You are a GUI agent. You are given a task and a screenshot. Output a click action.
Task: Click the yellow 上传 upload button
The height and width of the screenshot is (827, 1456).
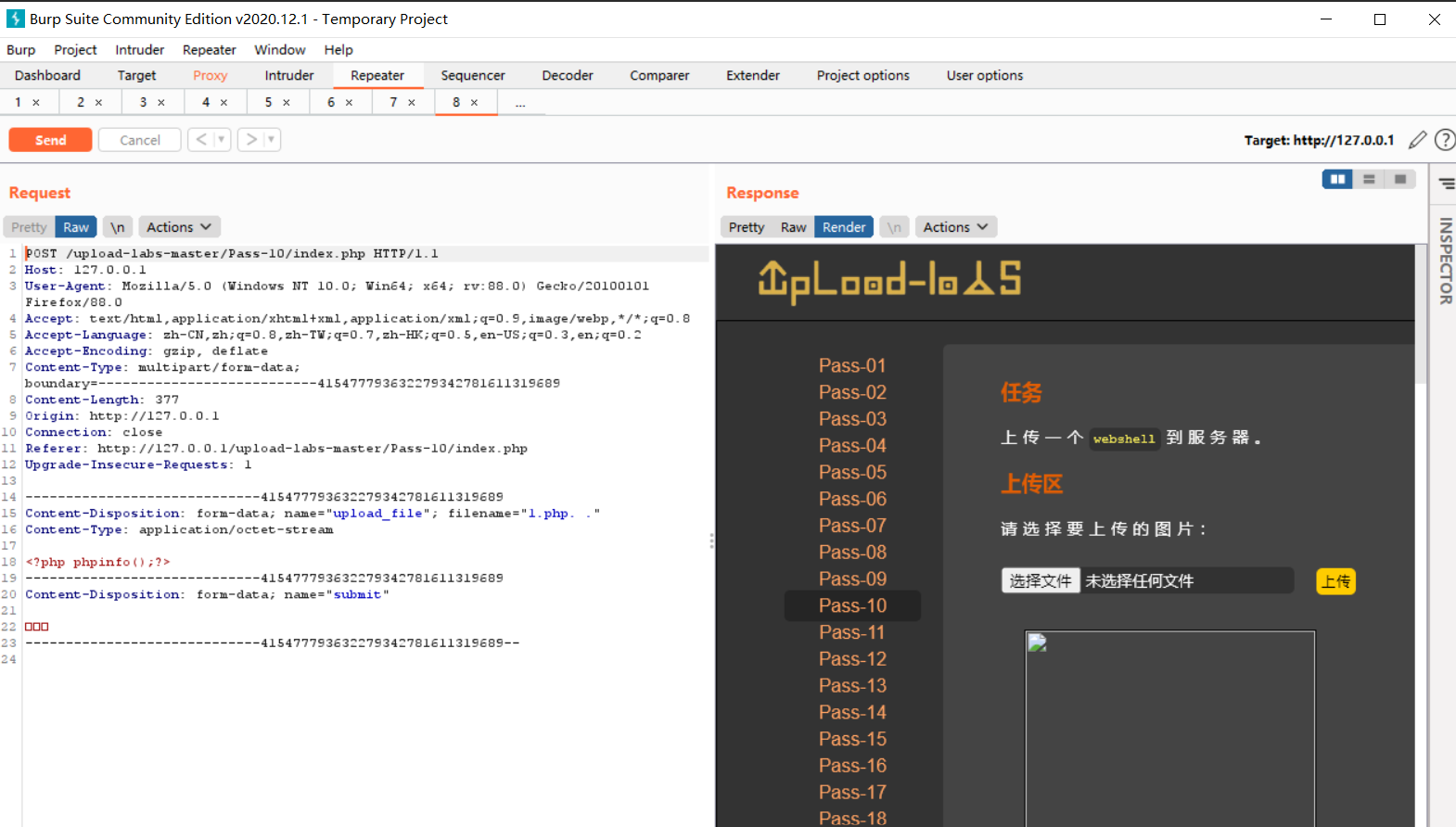point(1336,581)
